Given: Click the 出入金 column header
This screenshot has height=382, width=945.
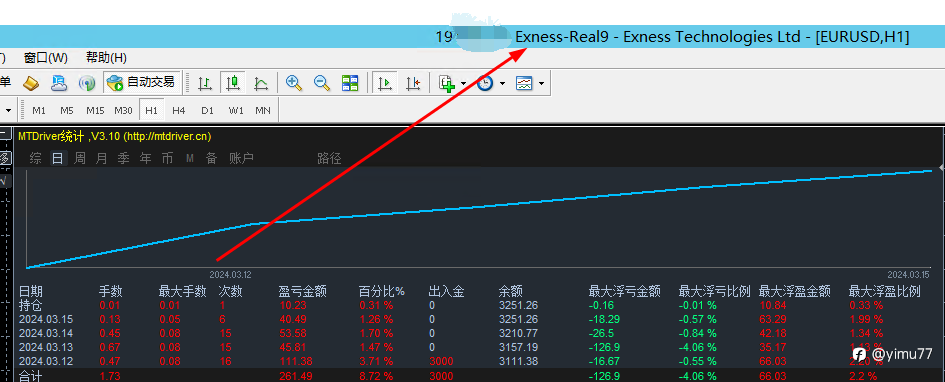Looking at the screenshot, I should [x=447, y=292].
